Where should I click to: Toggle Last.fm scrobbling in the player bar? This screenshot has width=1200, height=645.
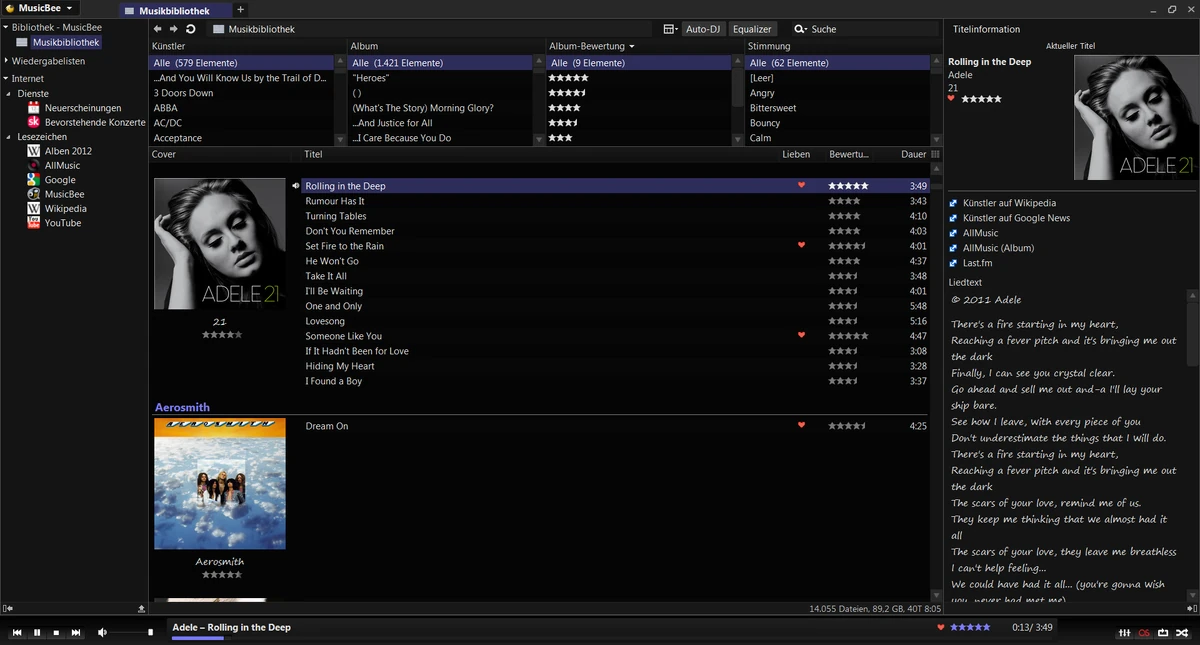(1144, 633)
